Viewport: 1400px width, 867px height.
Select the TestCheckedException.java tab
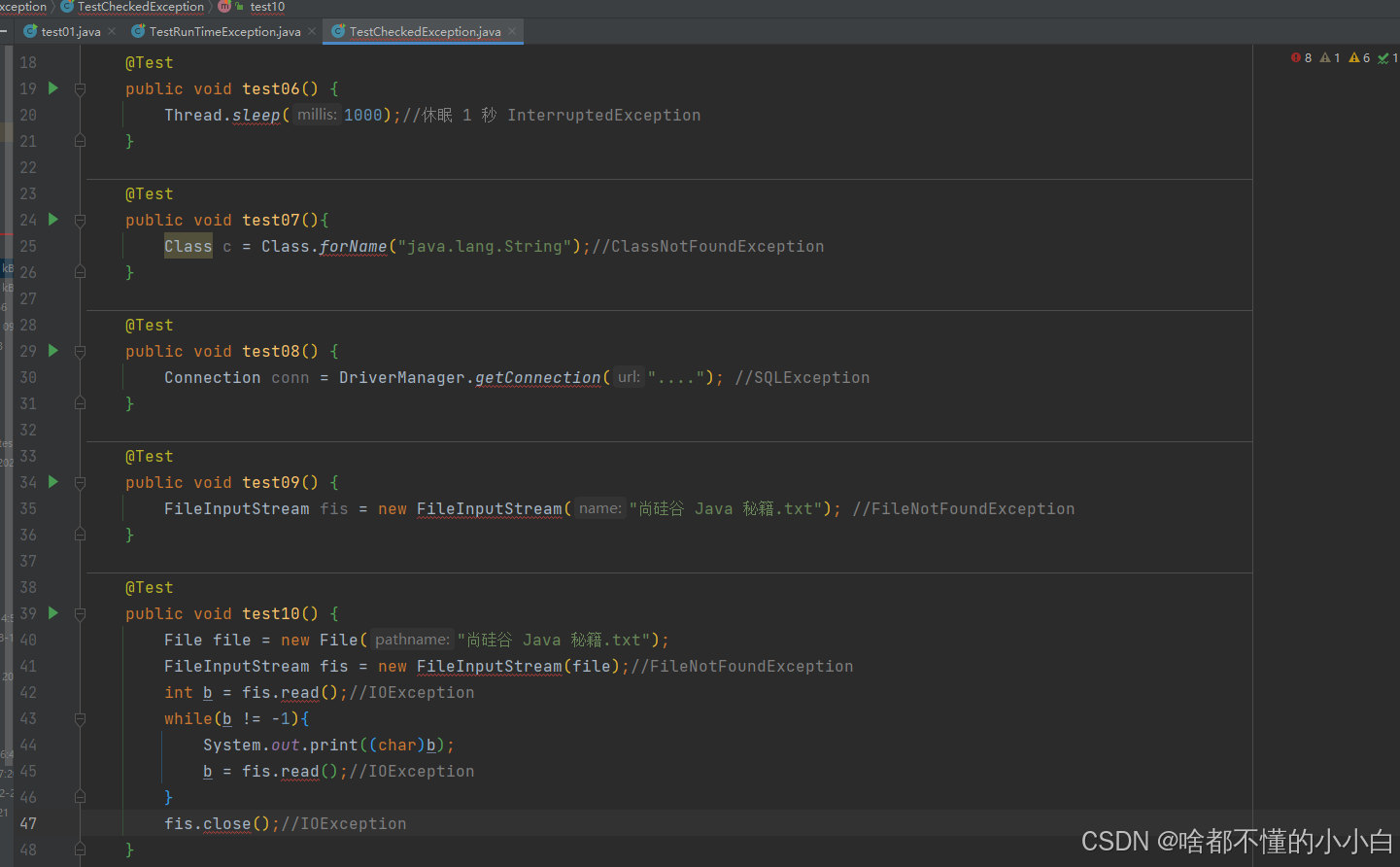pos(425,31)
